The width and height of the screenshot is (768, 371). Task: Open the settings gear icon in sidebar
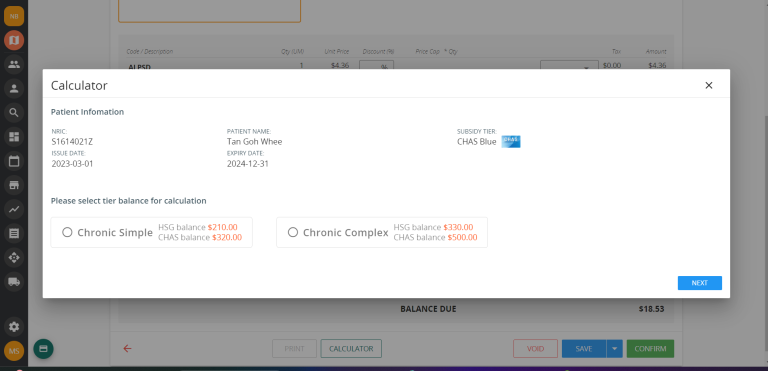[14, 326]
